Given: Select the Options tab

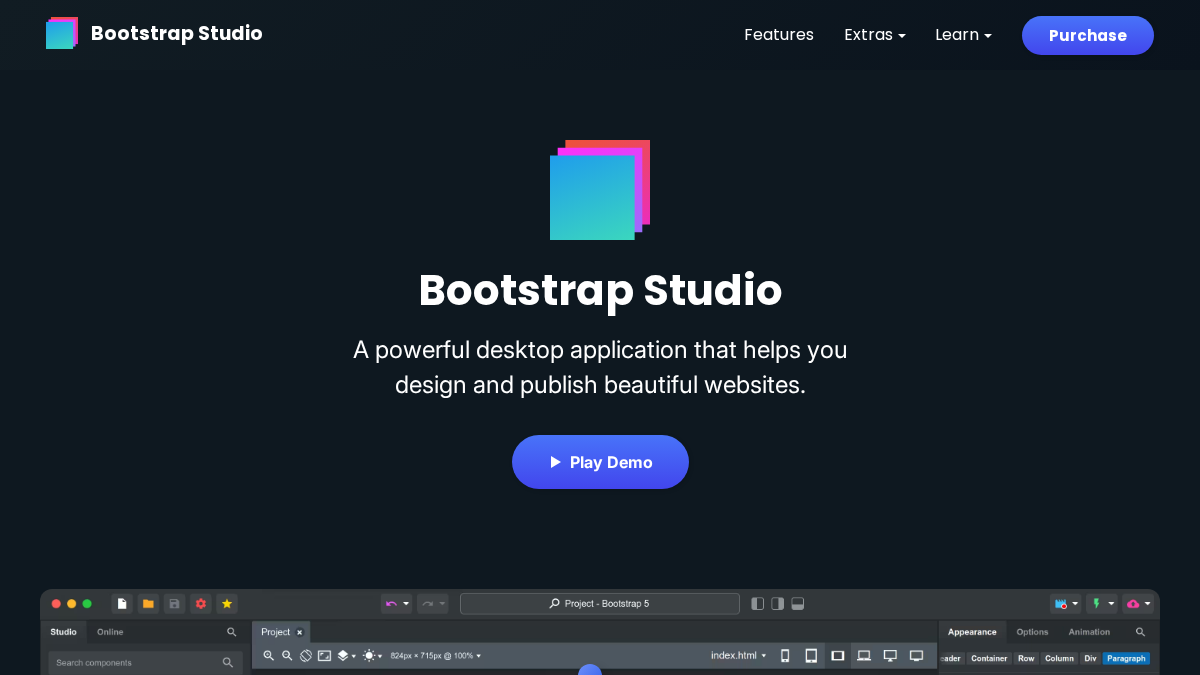Looking at the screenshot, I should pyautogui.click(x=1033, y=632).
